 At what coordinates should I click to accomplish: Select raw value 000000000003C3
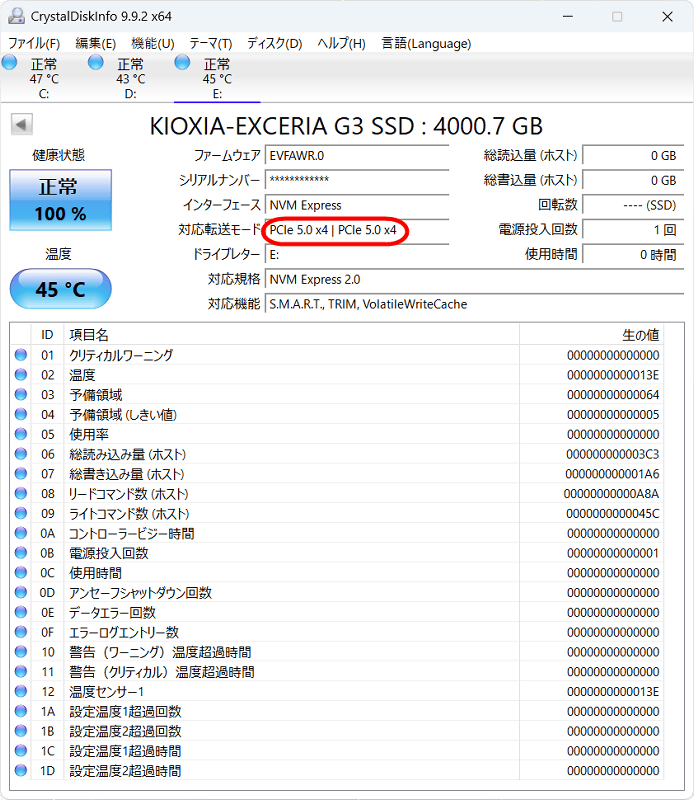pyautogui.click(x=612, y=454)
